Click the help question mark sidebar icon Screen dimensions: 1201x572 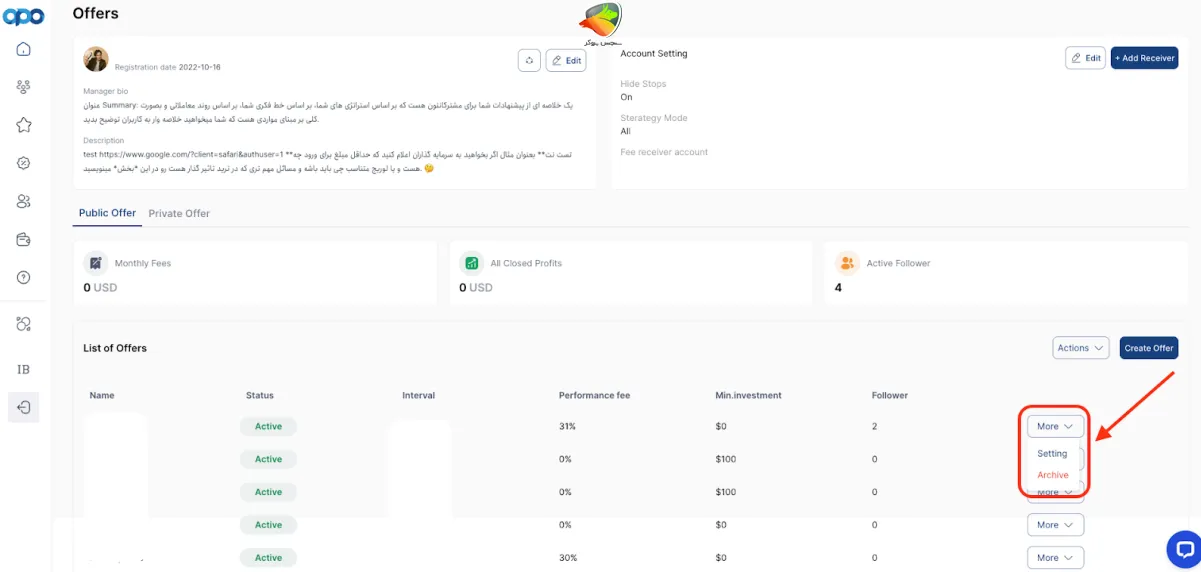[24, 277]
